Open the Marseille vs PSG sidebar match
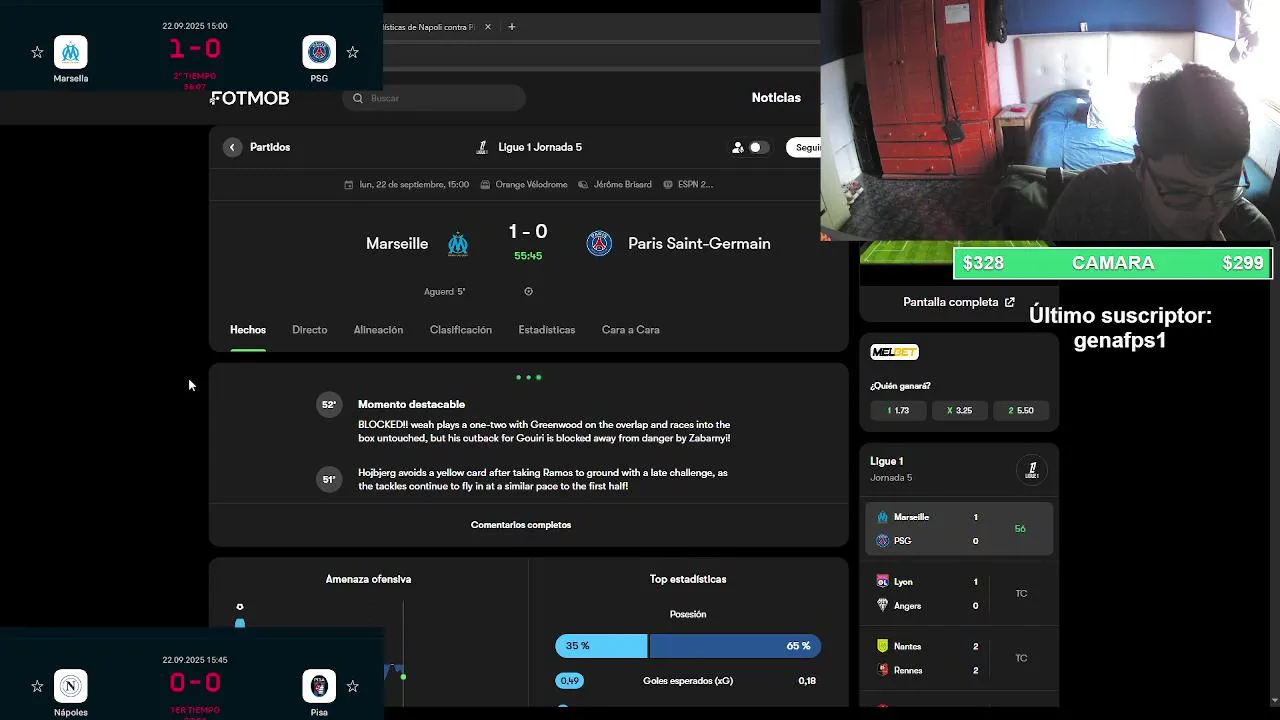The width and height of the screenshot is (1280, 720). click(959, 529)
